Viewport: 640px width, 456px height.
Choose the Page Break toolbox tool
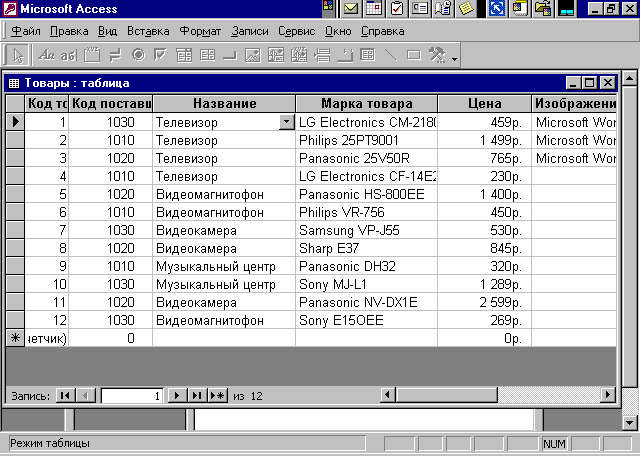click(322, 55)
